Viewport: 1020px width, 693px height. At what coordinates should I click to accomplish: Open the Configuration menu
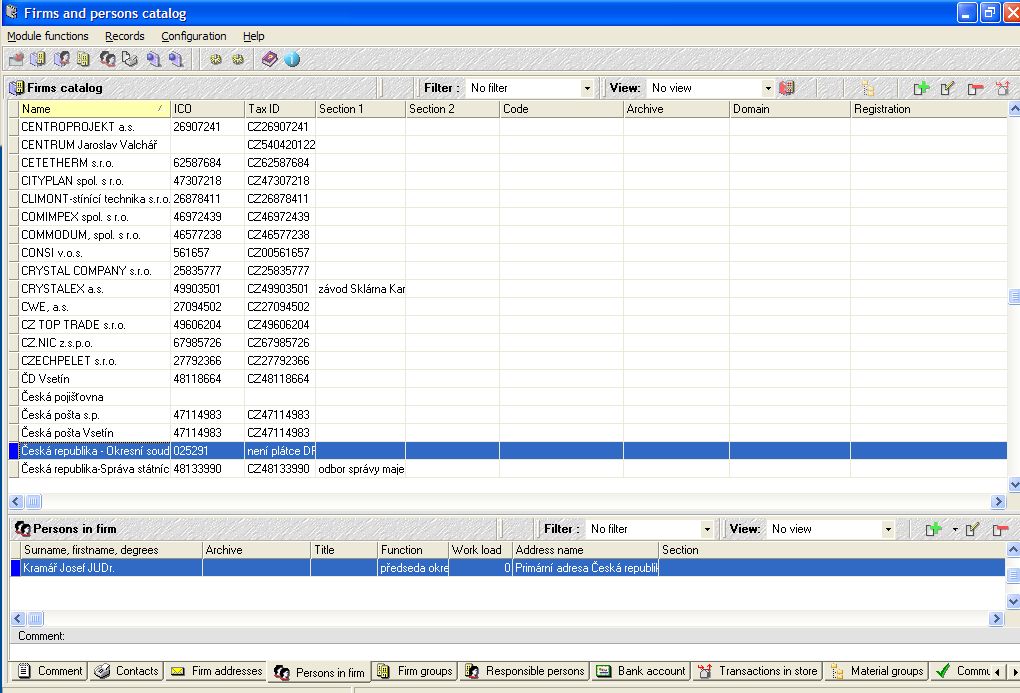pos(194,36)
